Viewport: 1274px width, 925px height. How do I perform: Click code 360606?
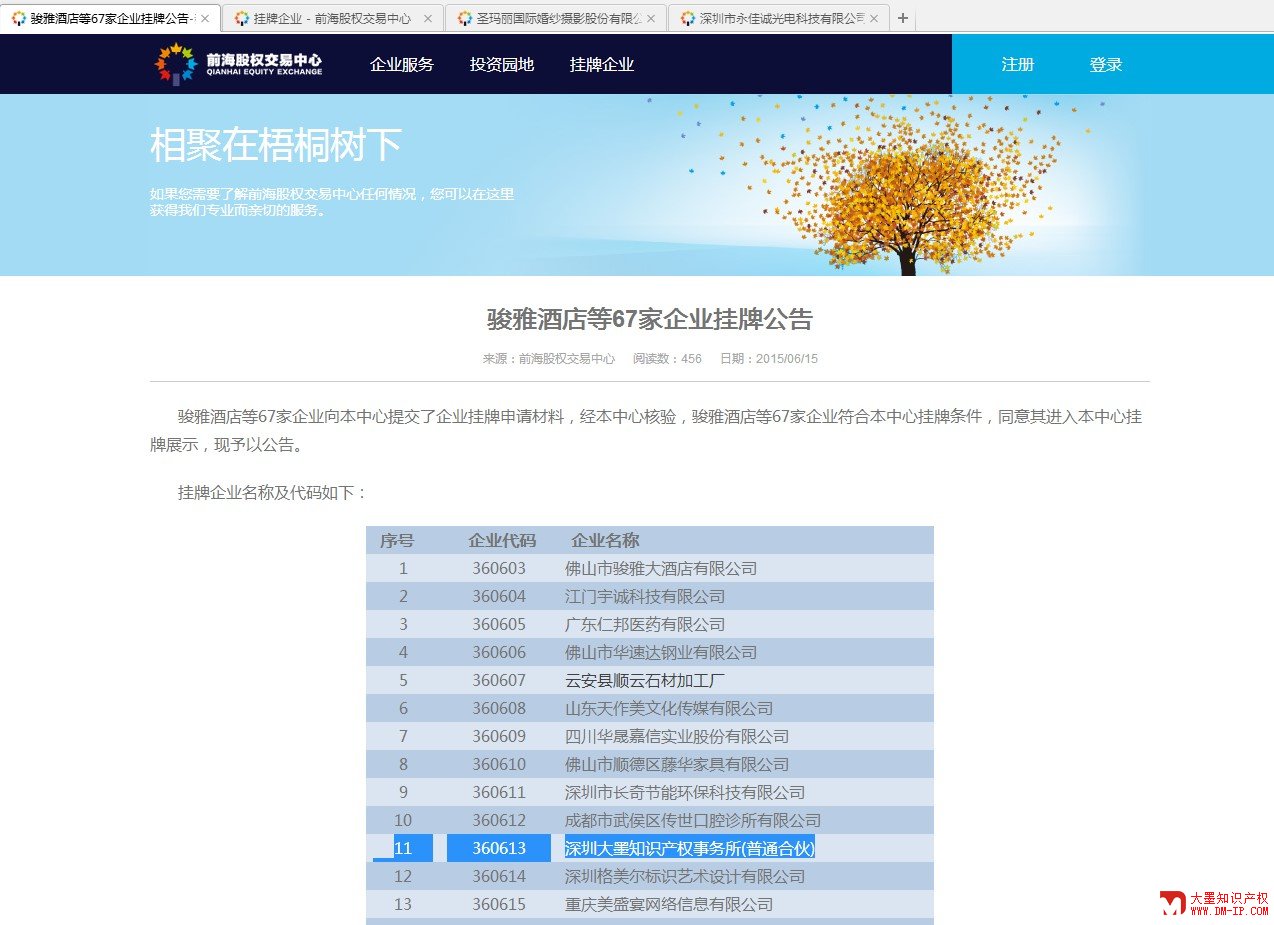(499, 652)
